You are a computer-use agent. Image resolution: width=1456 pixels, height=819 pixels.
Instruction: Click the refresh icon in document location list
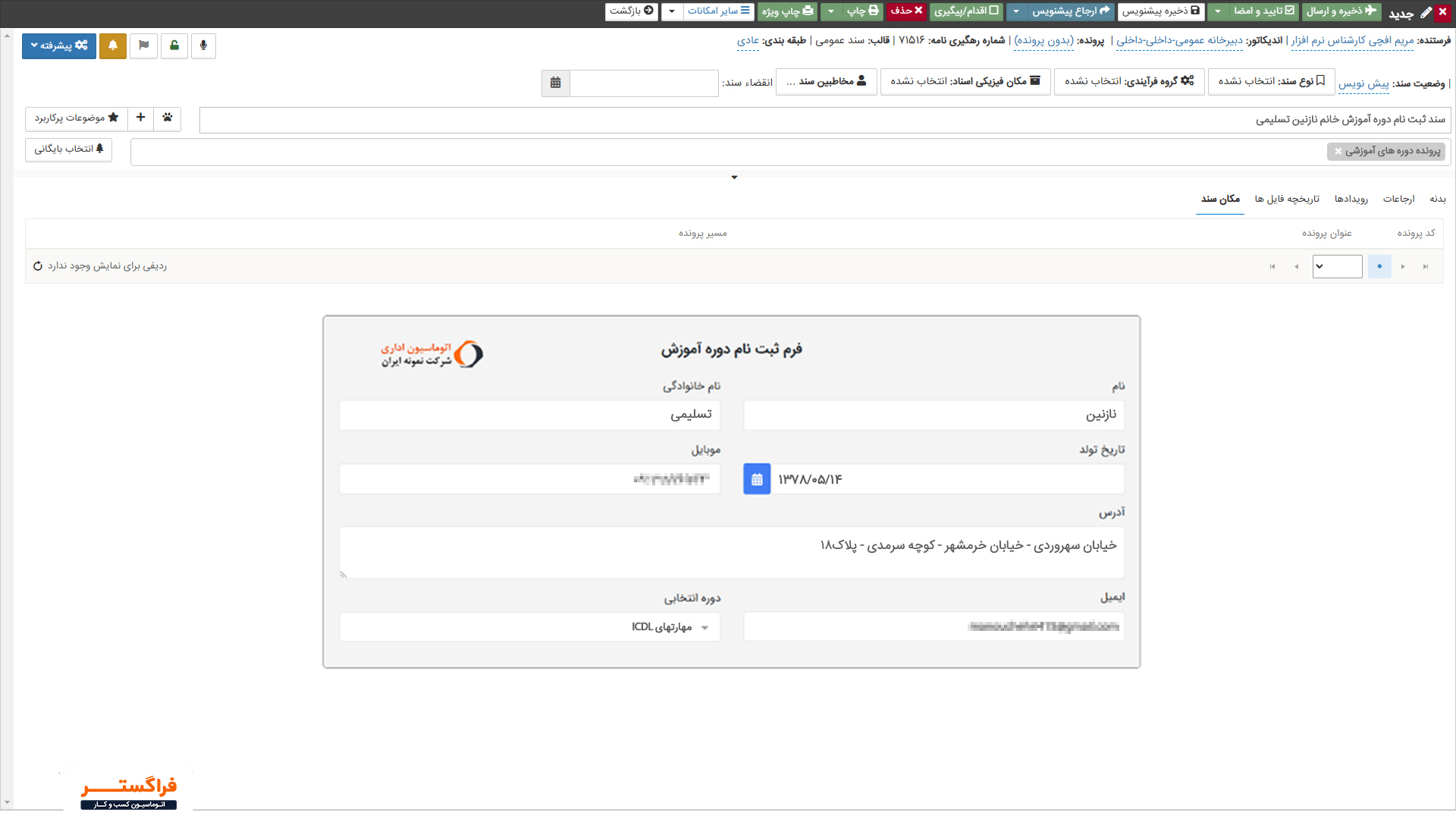tap(37, 265)
